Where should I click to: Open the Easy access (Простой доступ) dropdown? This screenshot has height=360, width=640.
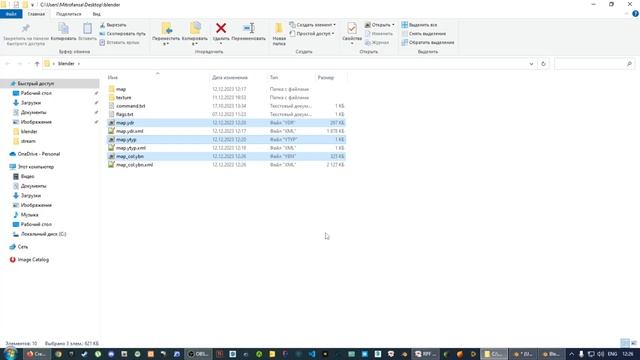pyautogui.click(x=312, y=33)
